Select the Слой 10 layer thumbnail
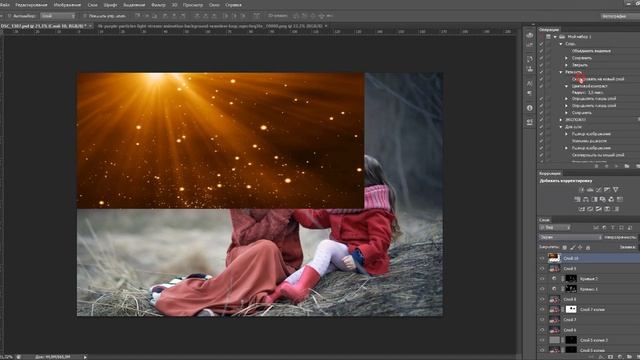Viewport: 640px width, 360px height. [x=554, y=258]
